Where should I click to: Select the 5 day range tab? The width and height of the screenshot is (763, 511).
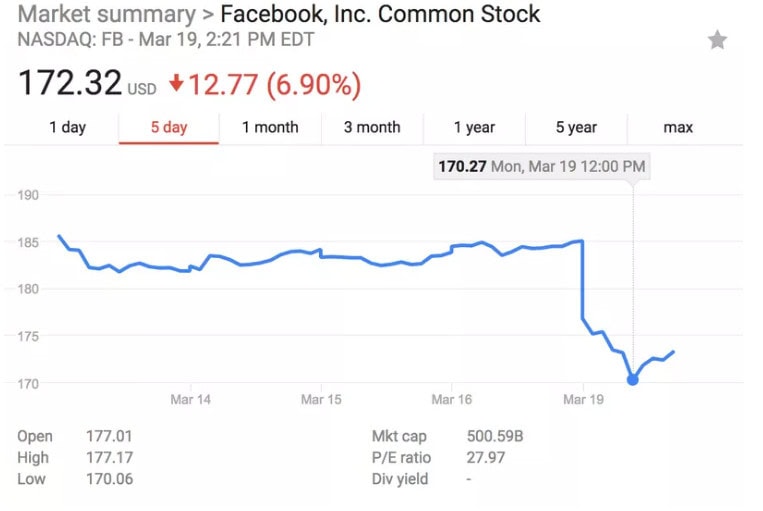(x=168, y=127)
